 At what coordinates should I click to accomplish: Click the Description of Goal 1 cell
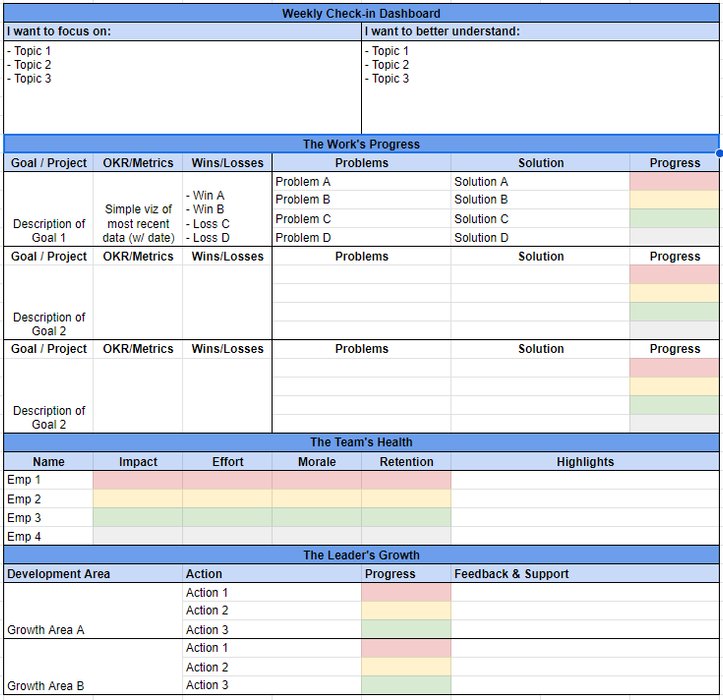[x=49, y=230]
